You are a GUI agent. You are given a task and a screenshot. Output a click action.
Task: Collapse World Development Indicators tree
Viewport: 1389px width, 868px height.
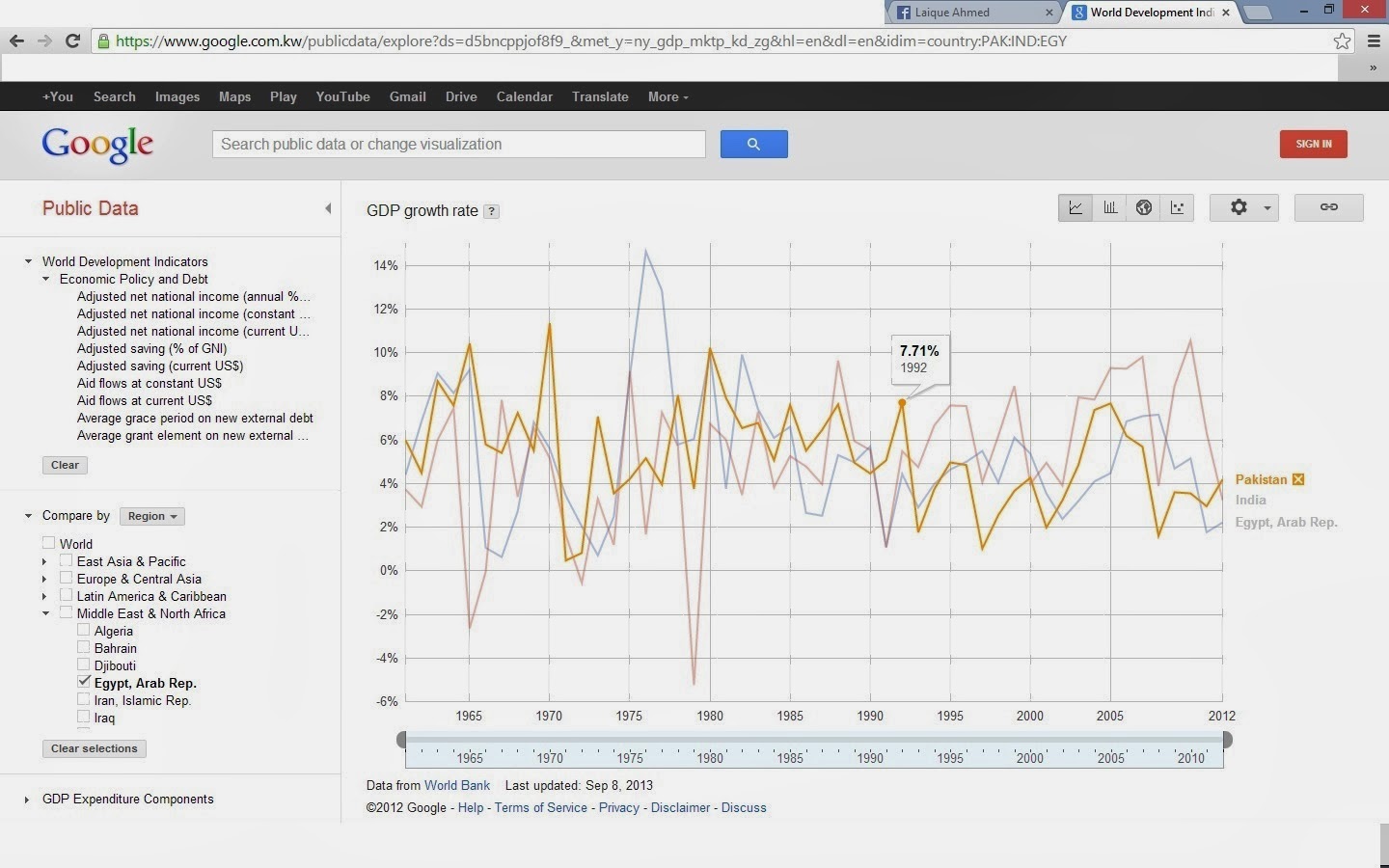(x=28, y=261)
